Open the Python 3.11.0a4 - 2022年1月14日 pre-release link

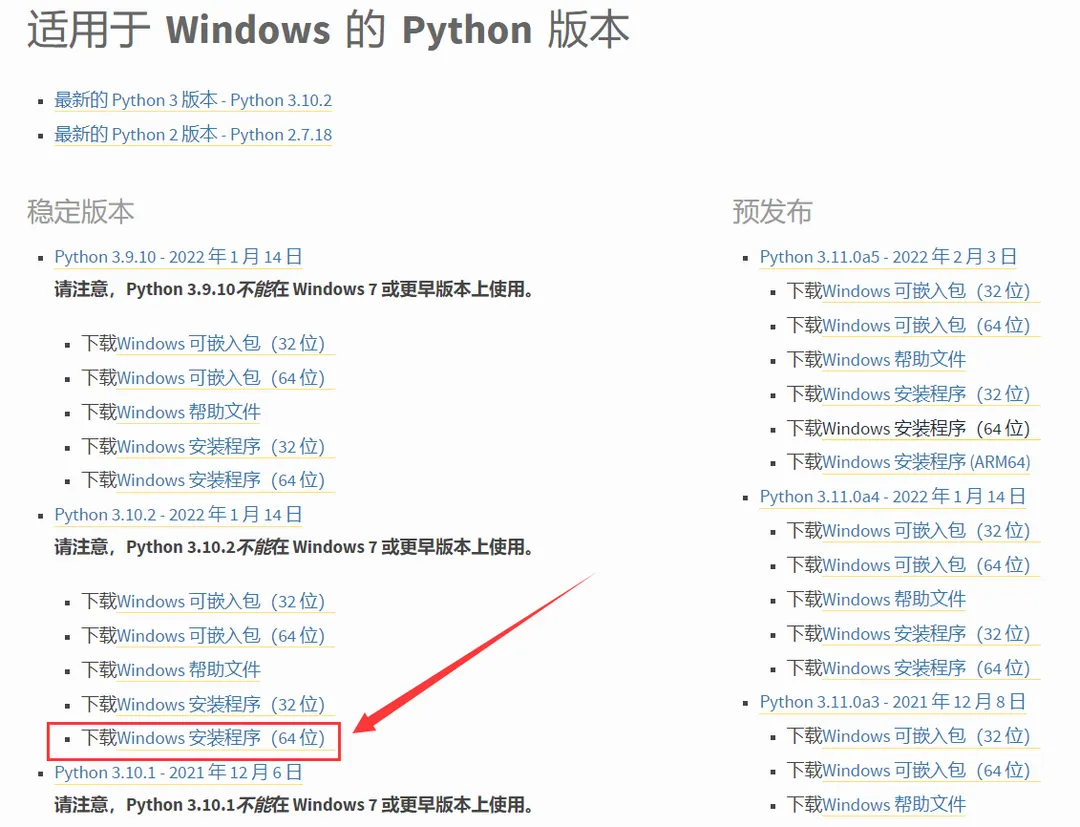[893, 496]
